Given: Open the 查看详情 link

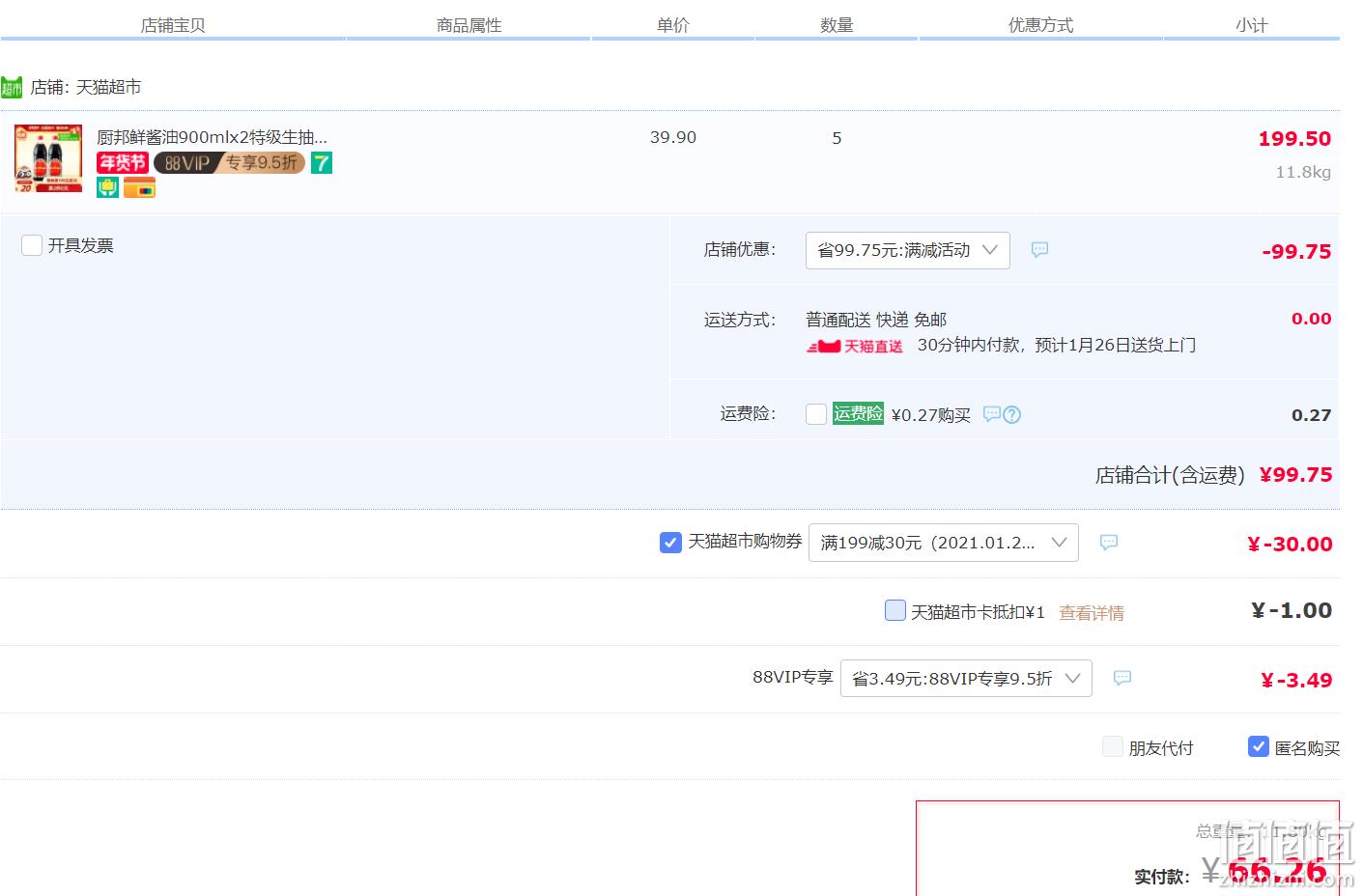Looking at the screenshot, I should tap(1092, 613).
